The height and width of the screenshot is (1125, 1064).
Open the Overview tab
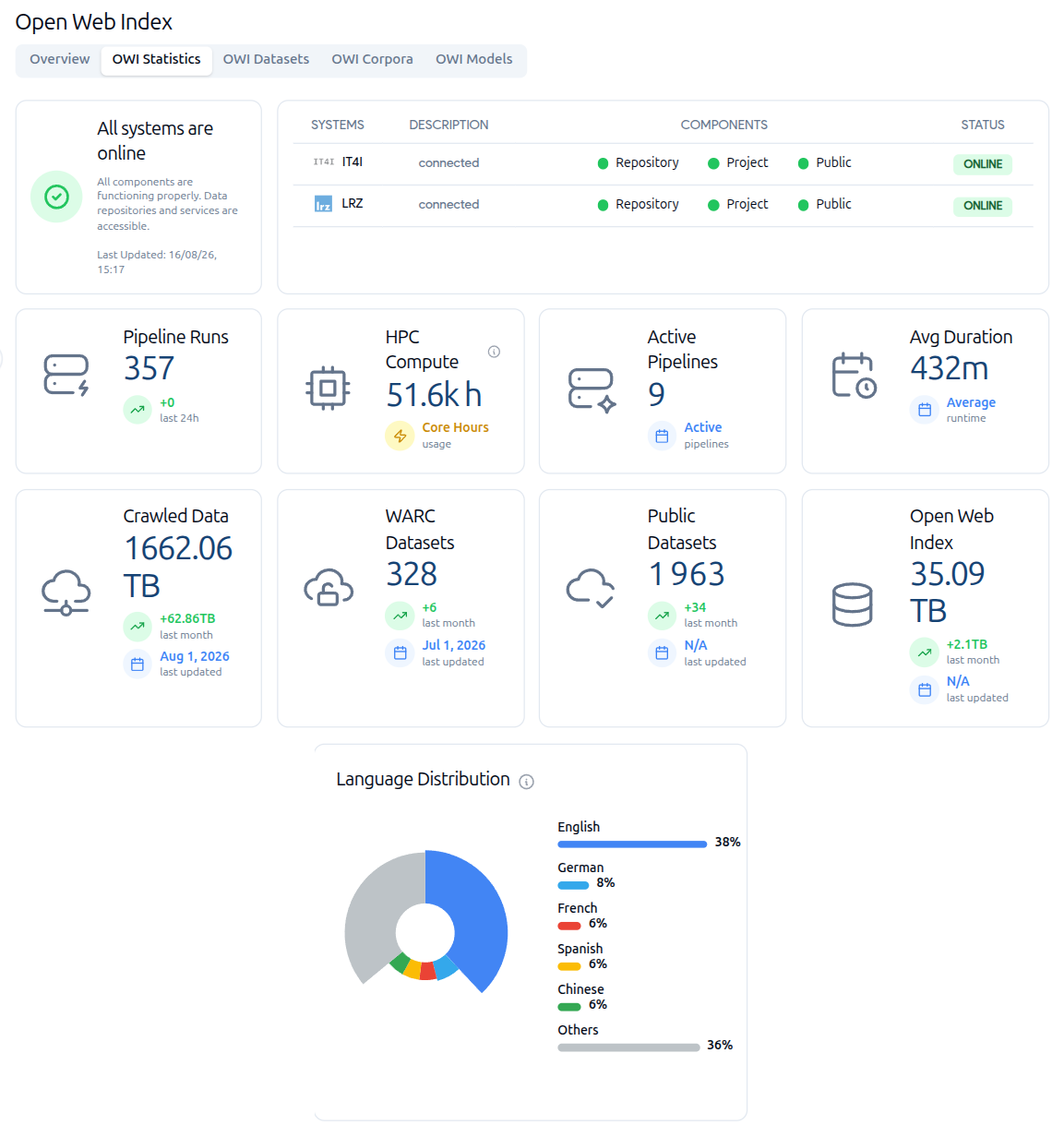coord(59,59)
